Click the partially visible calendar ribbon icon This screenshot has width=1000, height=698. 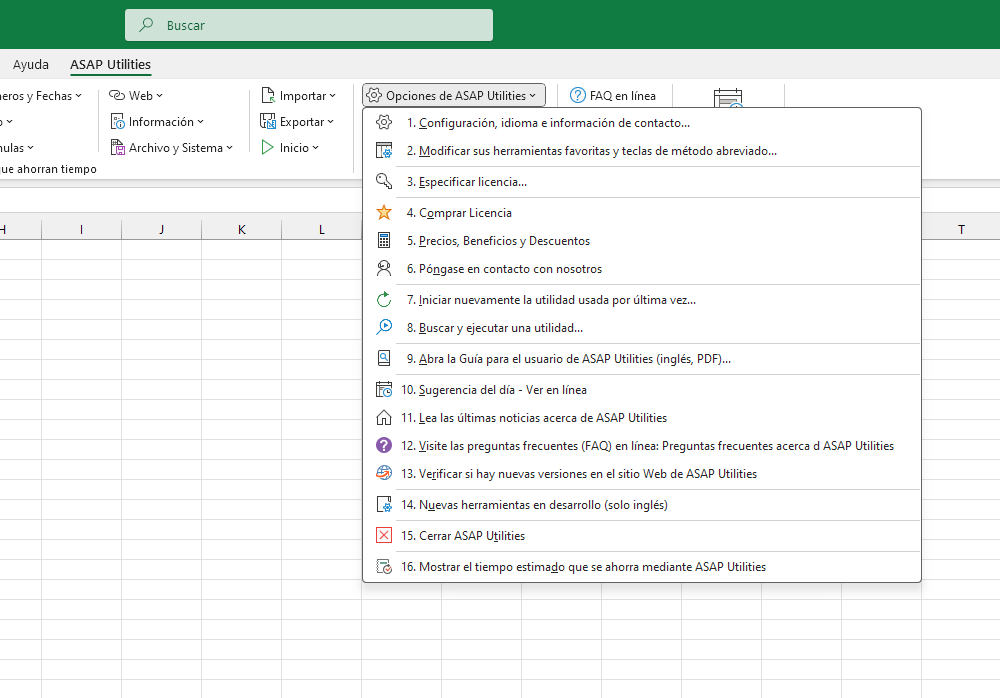[x=728, y=98]
